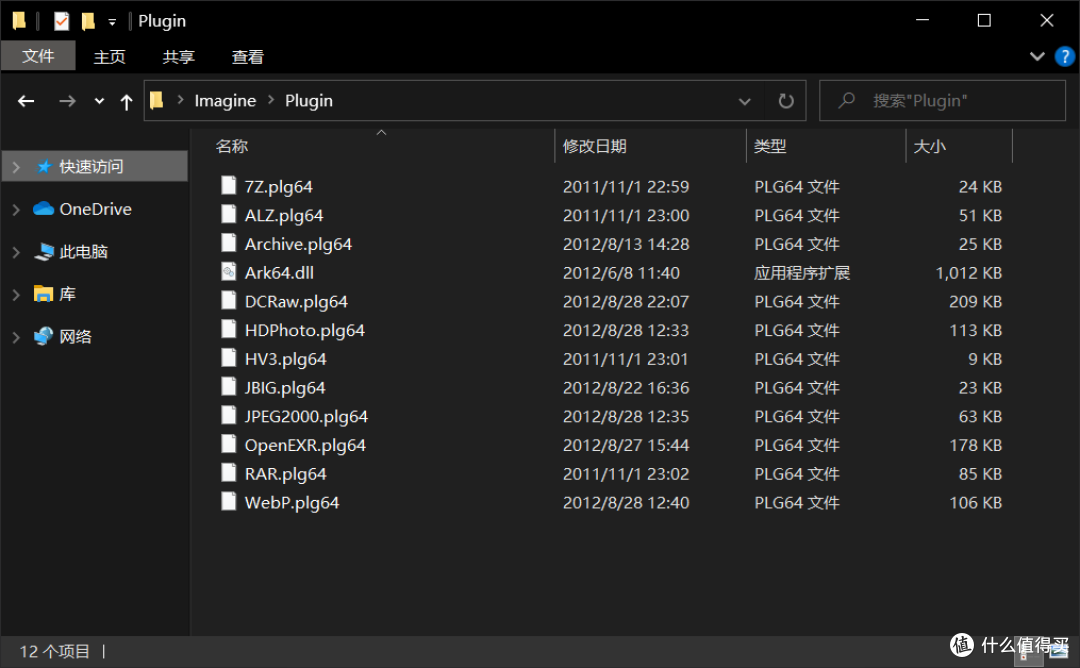Click the Archive.plg64 file icon
1080x668 pixels.
[229, 243]
